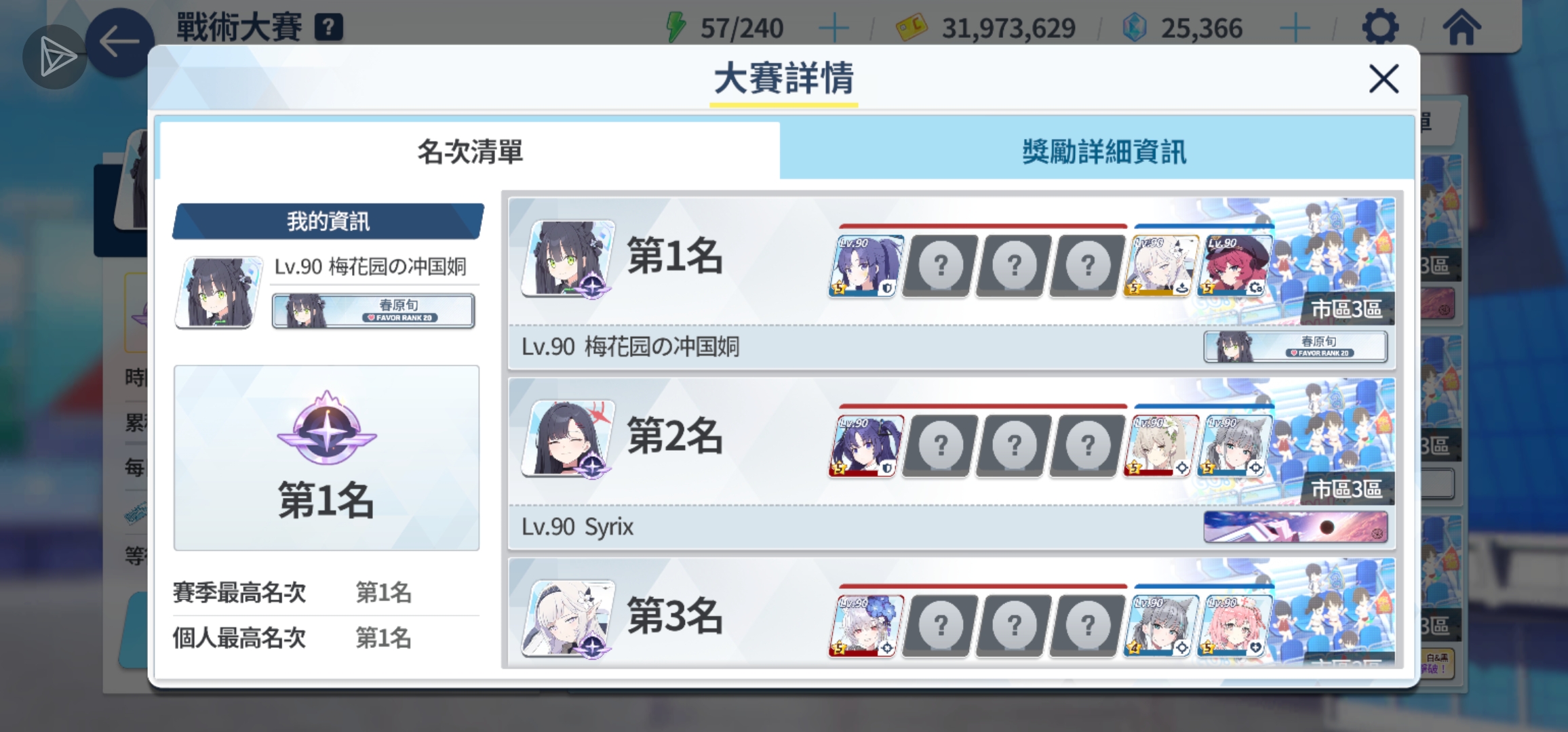Open the settings gear icon
1568x732 pixels.
1380,28
